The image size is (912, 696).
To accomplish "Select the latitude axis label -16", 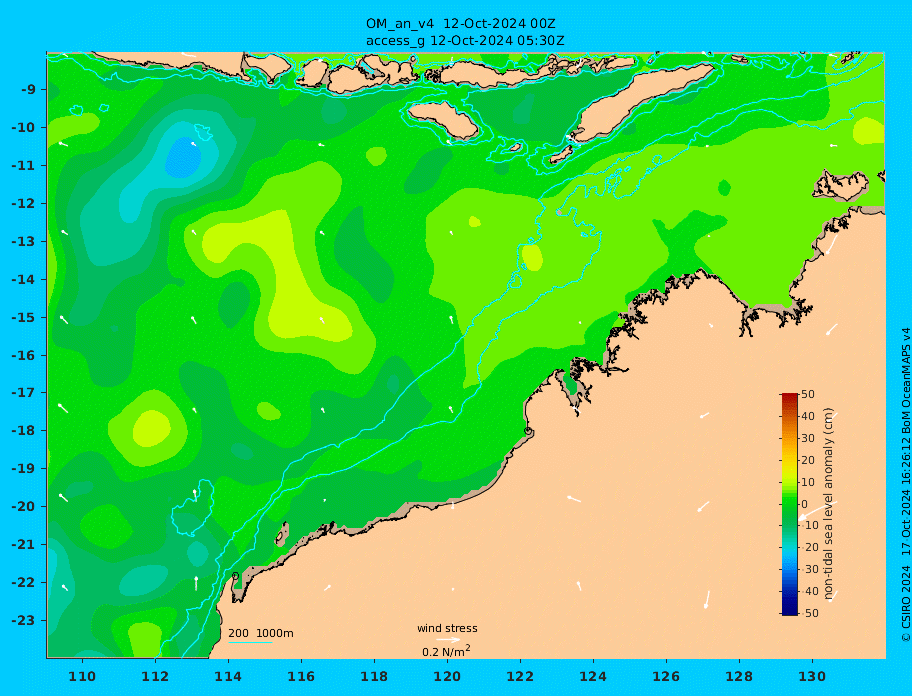I will (23, 355).
